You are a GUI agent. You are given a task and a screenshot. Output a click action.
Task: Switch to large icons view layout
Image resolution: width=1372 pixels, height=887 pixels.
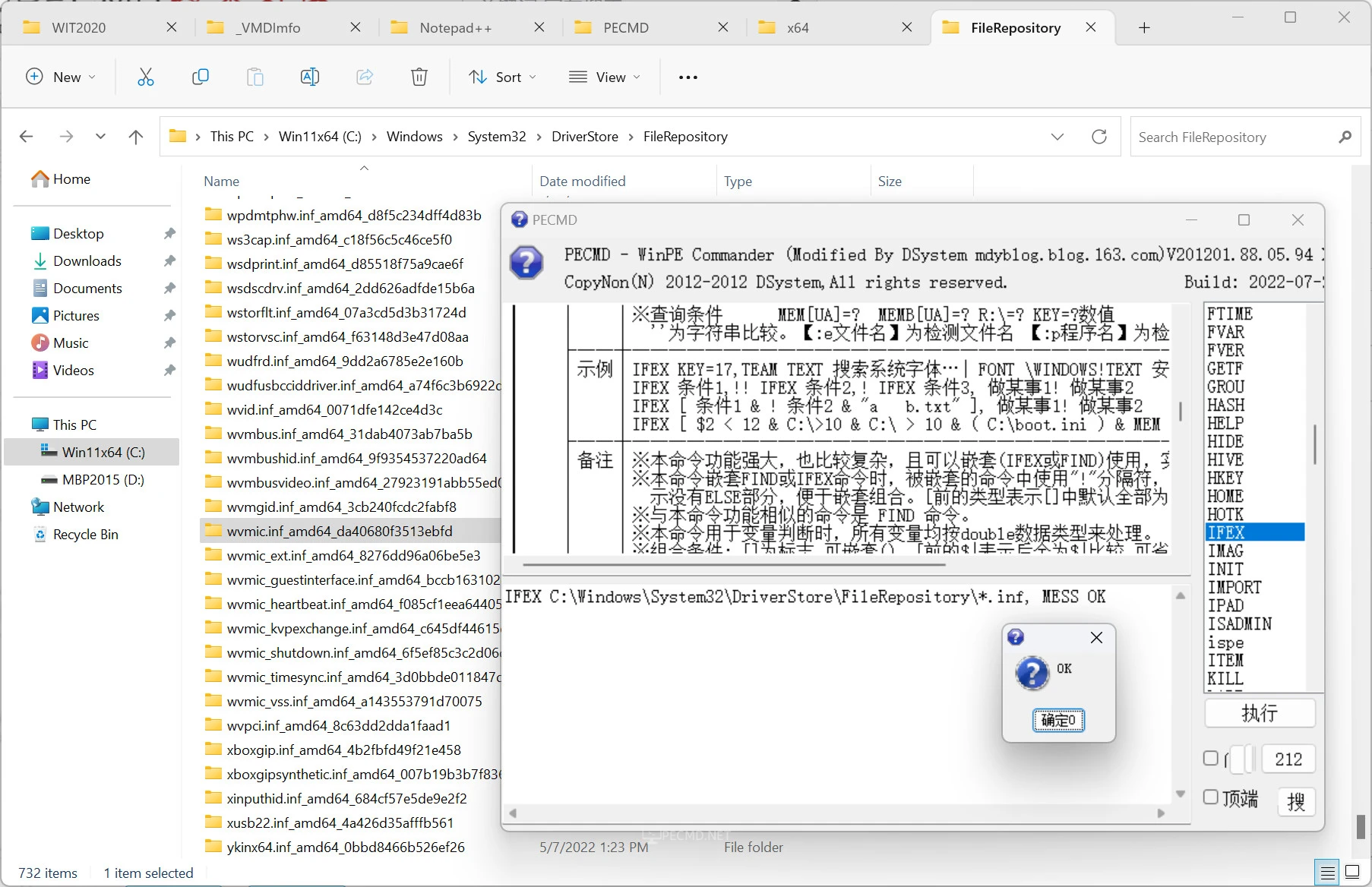tap(1352, 873)
